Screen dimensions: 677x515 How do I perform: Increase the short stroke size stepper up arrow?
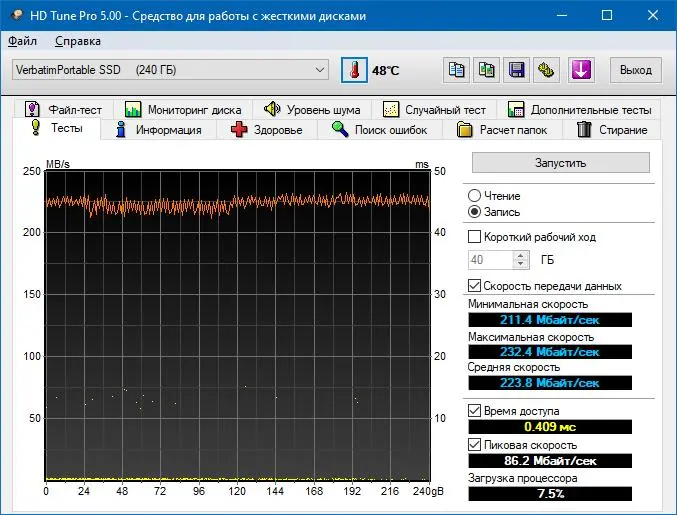521,255
